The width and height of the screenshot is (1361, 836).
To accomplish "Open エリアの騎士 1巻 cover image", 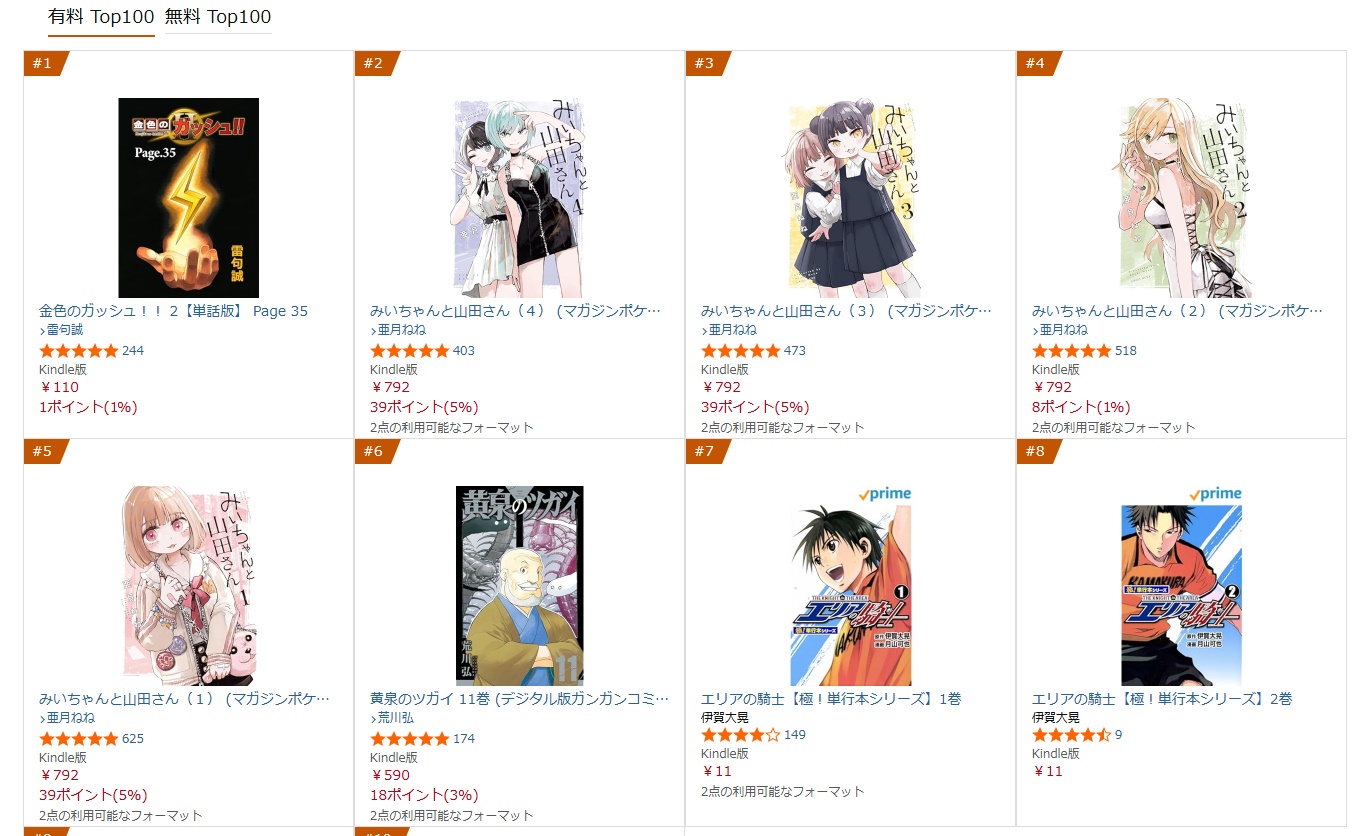I will 851,596.
